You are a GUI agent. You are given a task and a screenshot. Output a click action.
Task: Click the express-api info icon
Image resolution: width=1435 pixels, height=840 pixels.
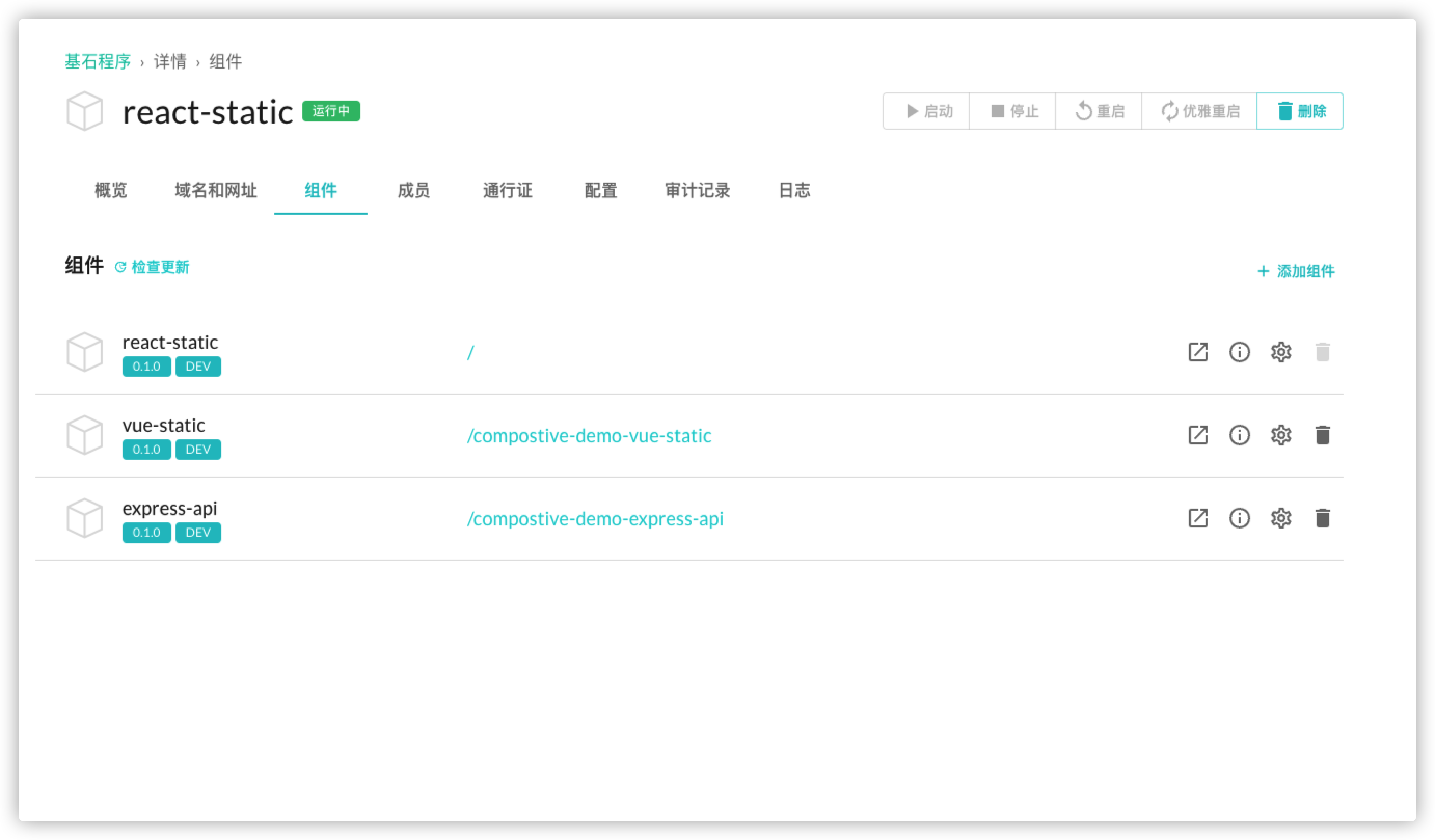pyautogui.click(x=1239, y=518)
